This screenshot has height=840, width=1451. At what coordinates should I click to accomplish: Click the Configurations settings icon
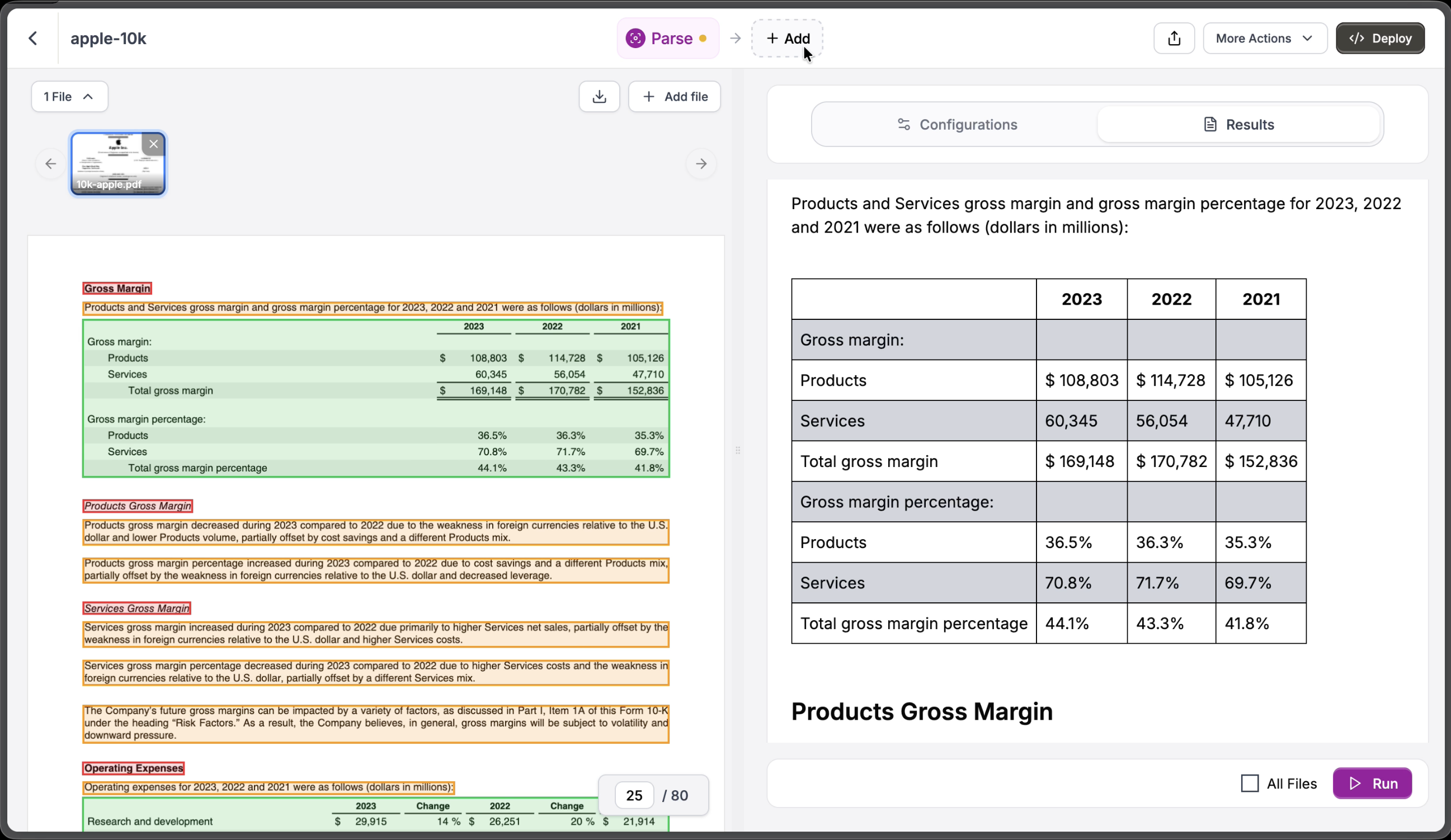[903, 124]
